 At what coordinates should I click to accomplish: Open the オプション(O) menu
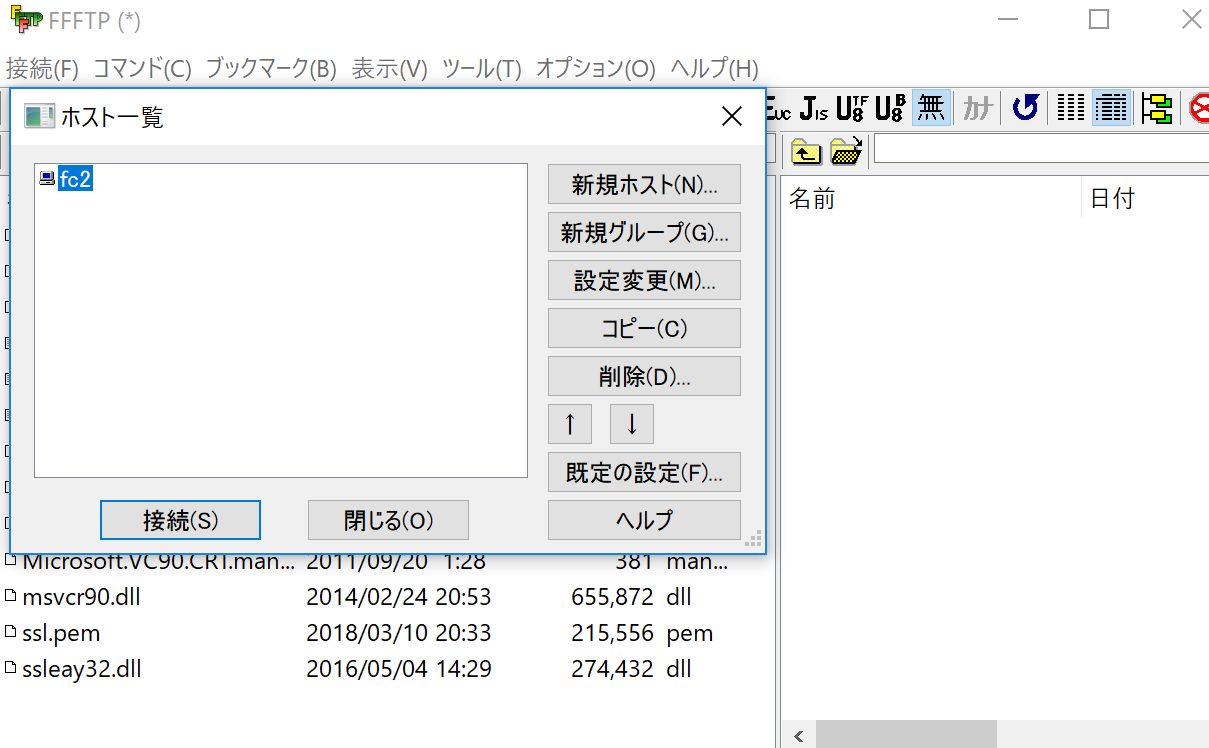tap(595, 69)
